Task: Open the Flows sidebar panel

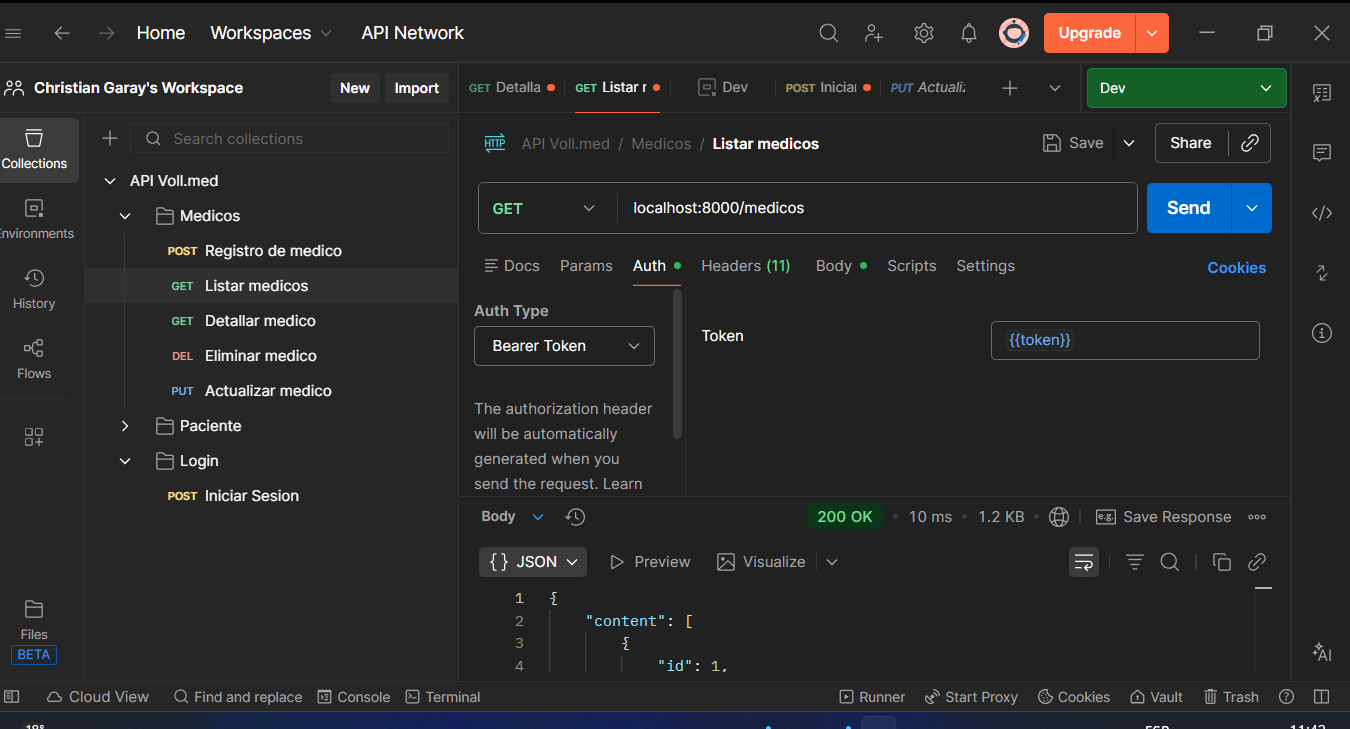Action: [x=34, y=358]
